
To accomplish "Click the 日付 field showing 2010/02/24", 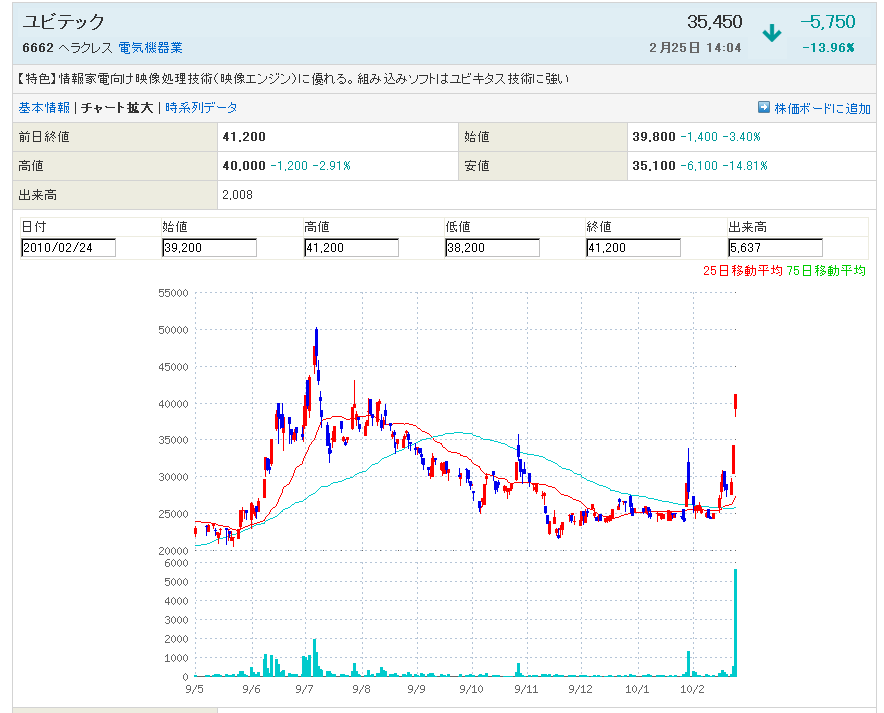I will (69, 248).
